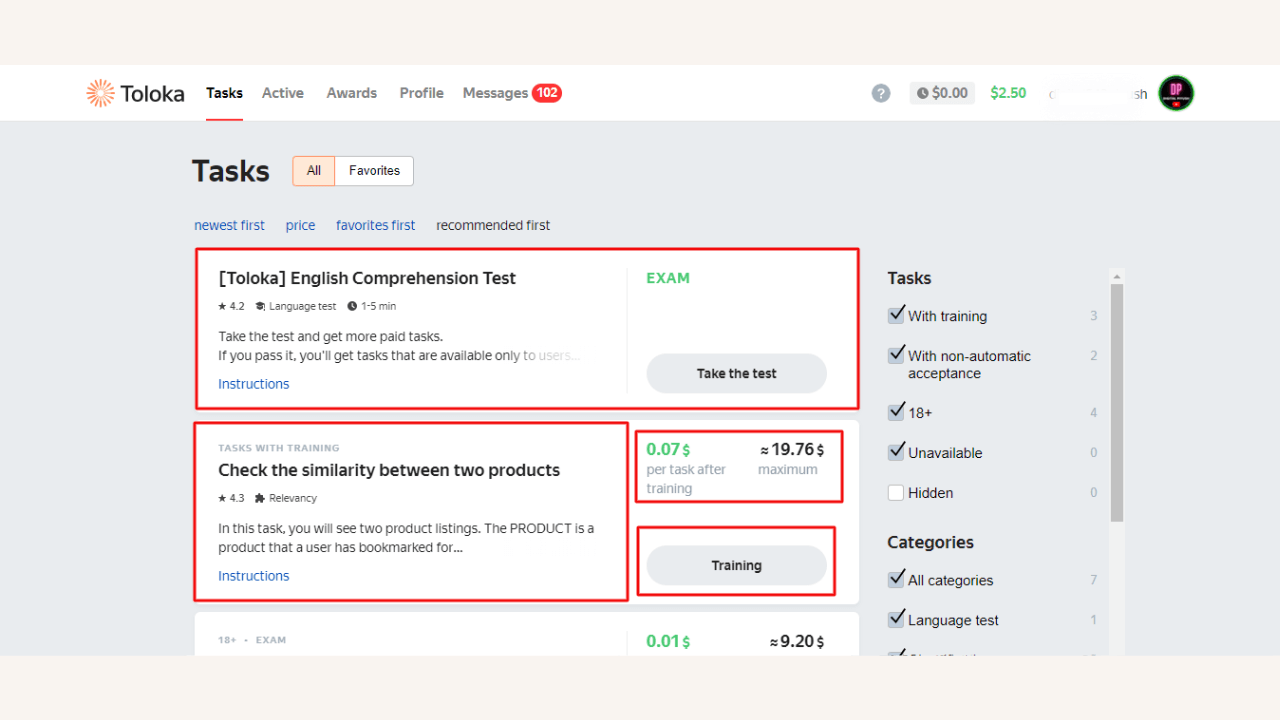
Task: Toggle the With training checkbox
Action: [896, 315]
